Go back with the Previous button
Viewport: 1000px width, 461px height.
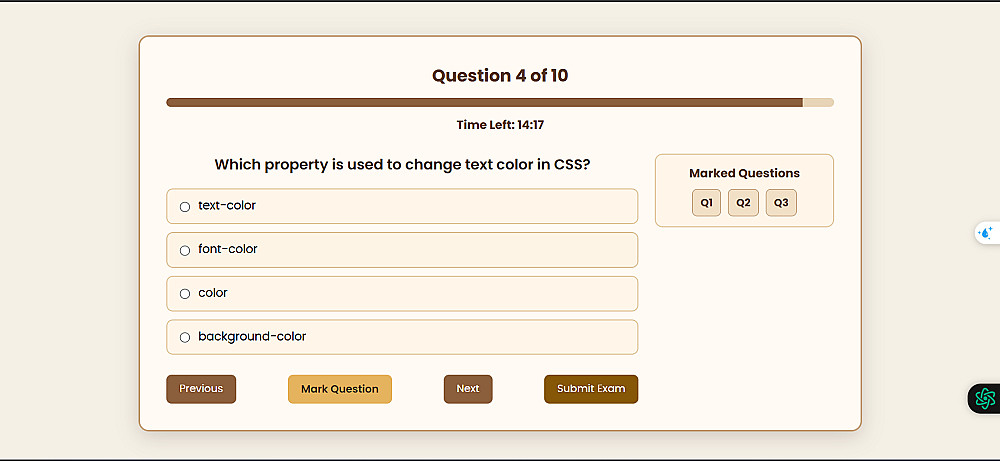tap(201, 389)
